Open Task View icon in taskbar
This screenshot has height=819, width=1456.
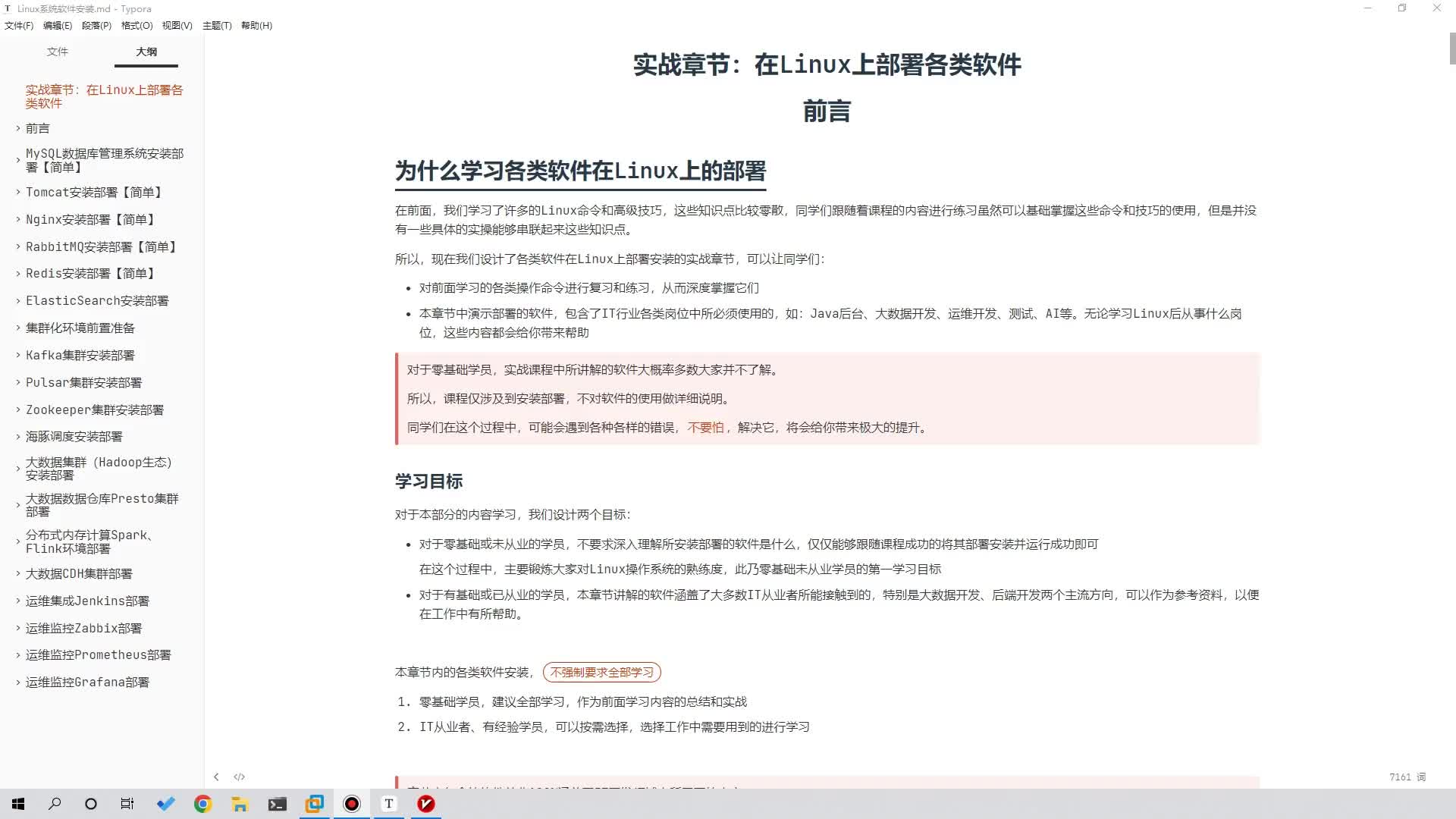[127, 804]
